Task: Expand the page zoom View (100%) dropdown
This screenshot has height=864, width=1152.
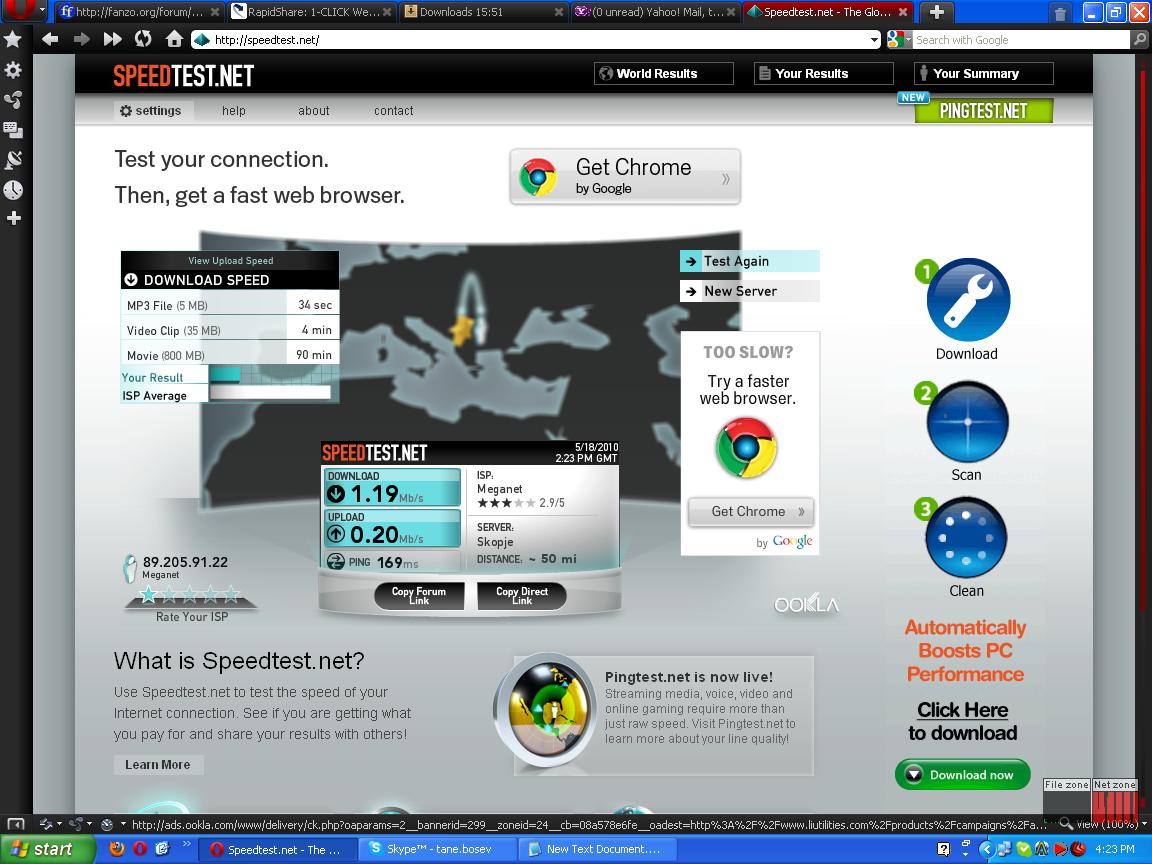Action: [1104, 824]
